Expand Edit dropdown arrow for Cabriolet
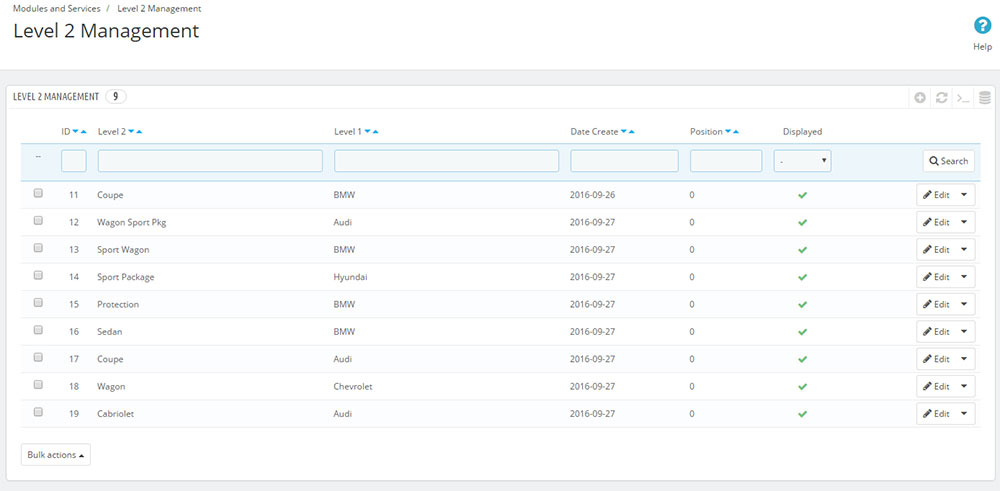 coord(964,414)
